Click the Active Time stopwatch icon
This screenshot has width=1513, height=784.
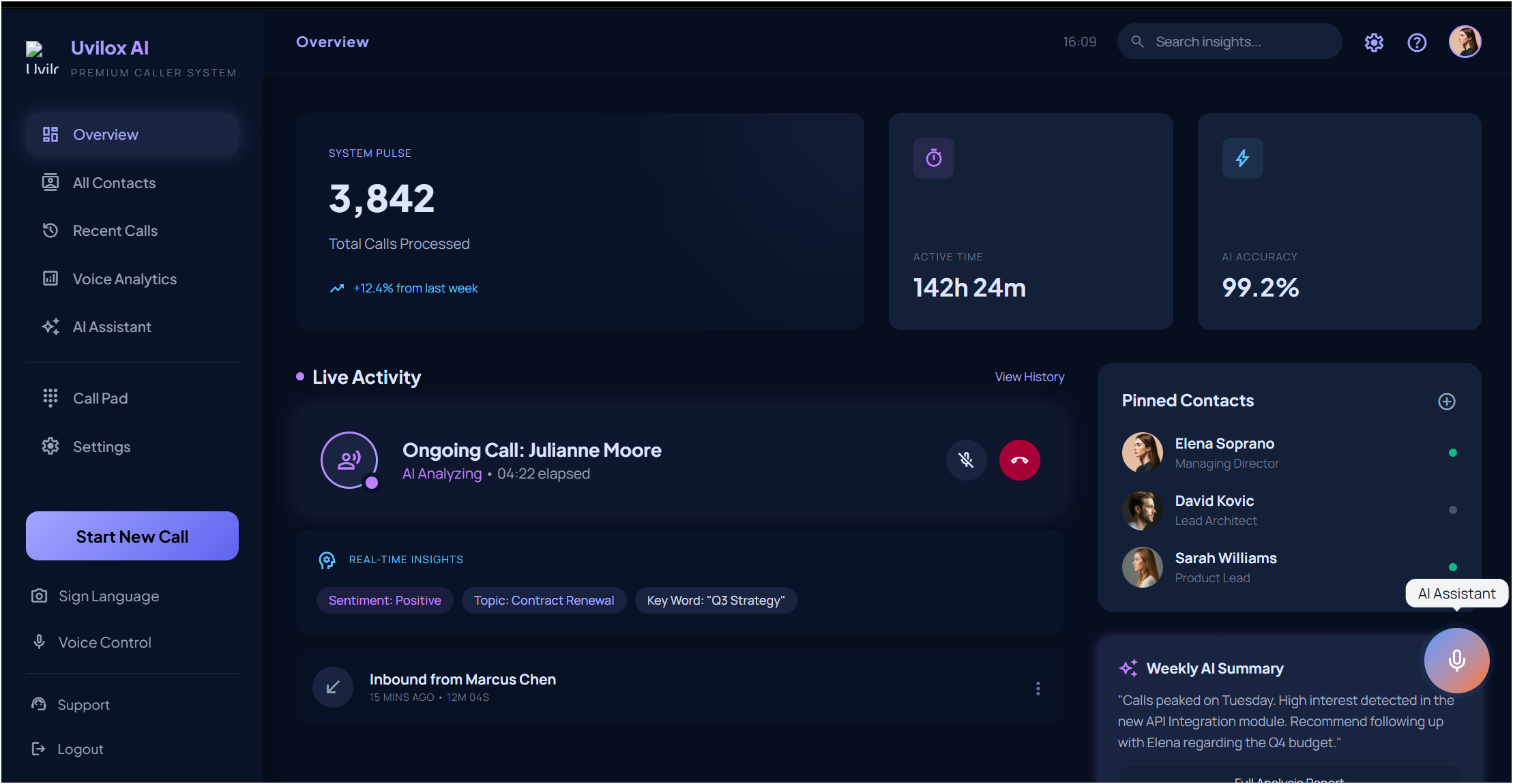point(934,158)
